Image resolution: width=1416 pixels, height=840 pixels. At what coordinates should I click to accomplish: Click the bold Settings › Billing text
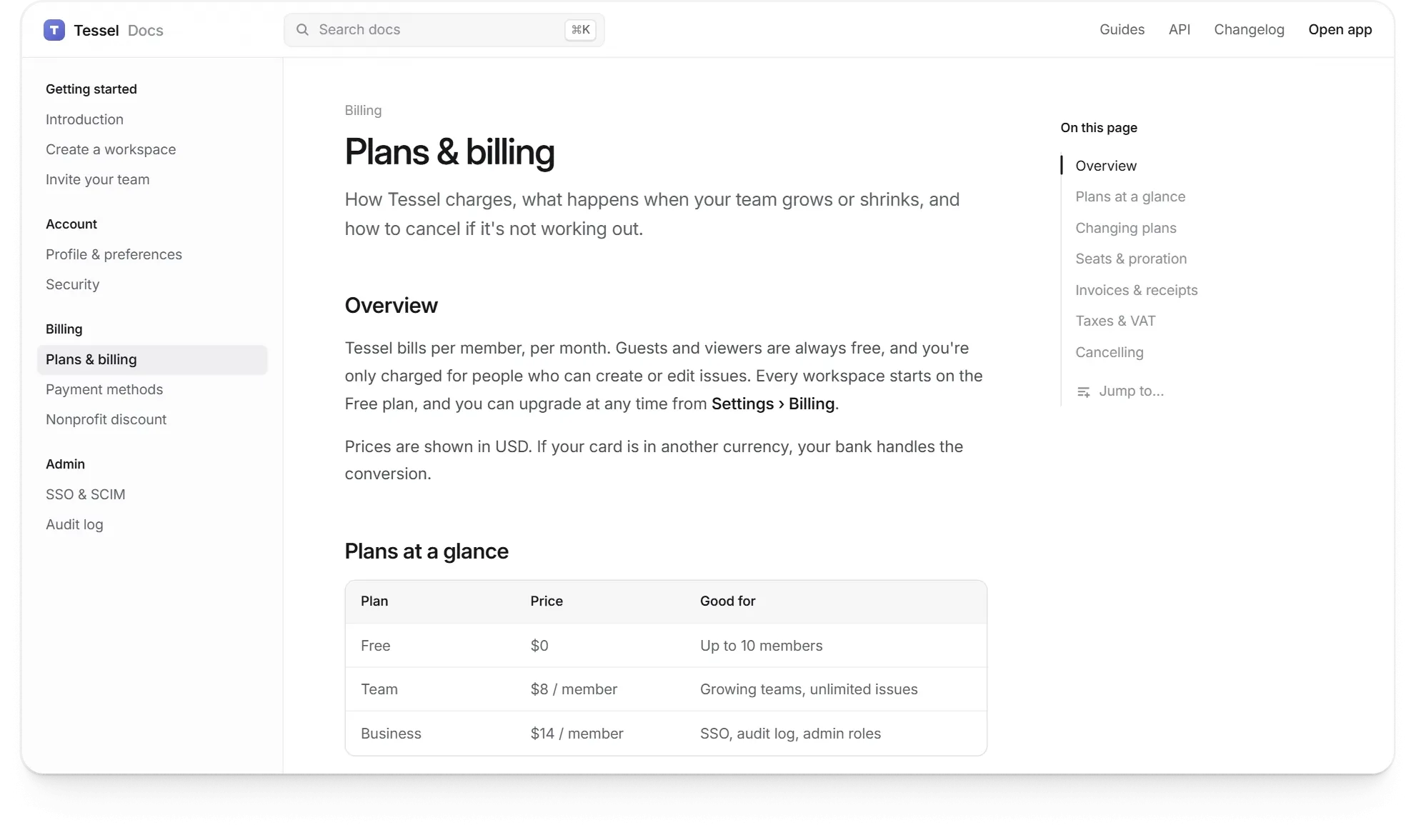tap(773, 404)
